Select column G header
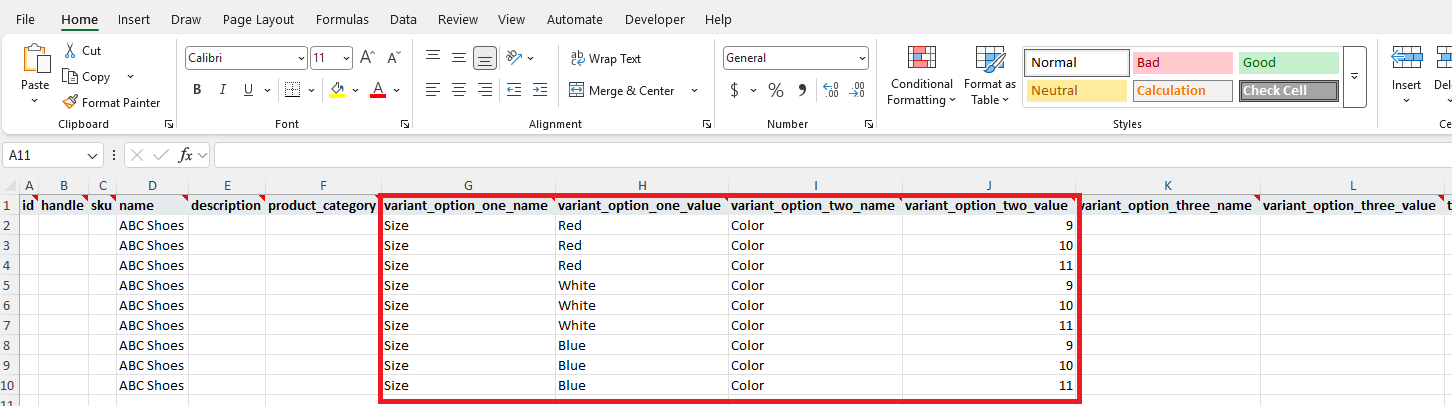Screen dimensions: 1452x406 (468, 185)
